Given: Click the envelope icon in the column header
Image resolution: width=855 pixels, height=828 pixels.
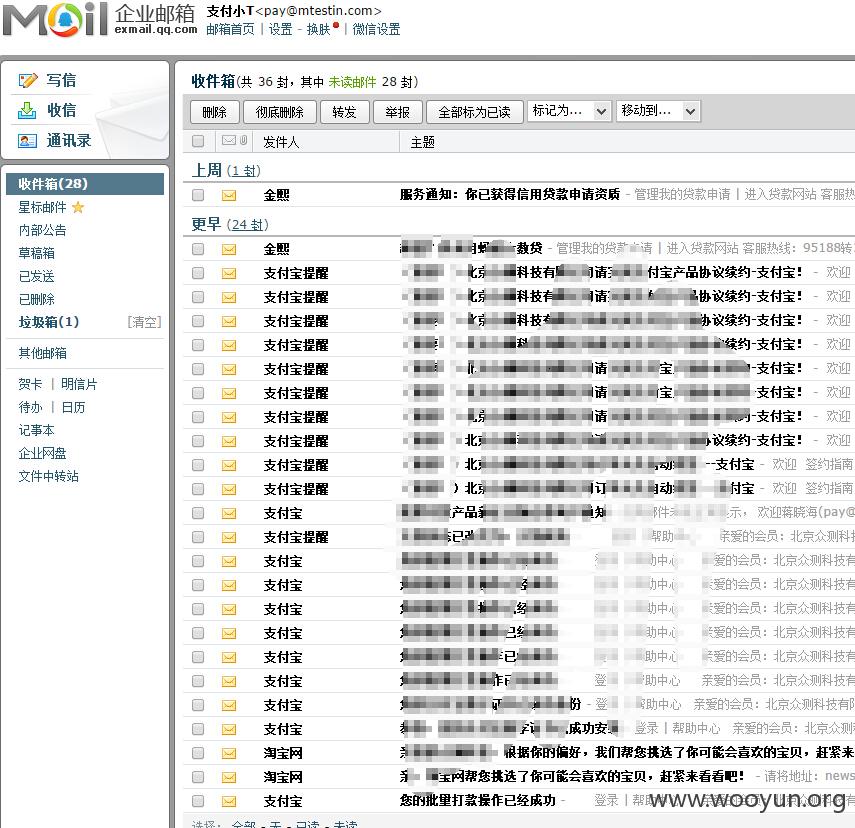Looking at the screenshot, I should 229,141.
